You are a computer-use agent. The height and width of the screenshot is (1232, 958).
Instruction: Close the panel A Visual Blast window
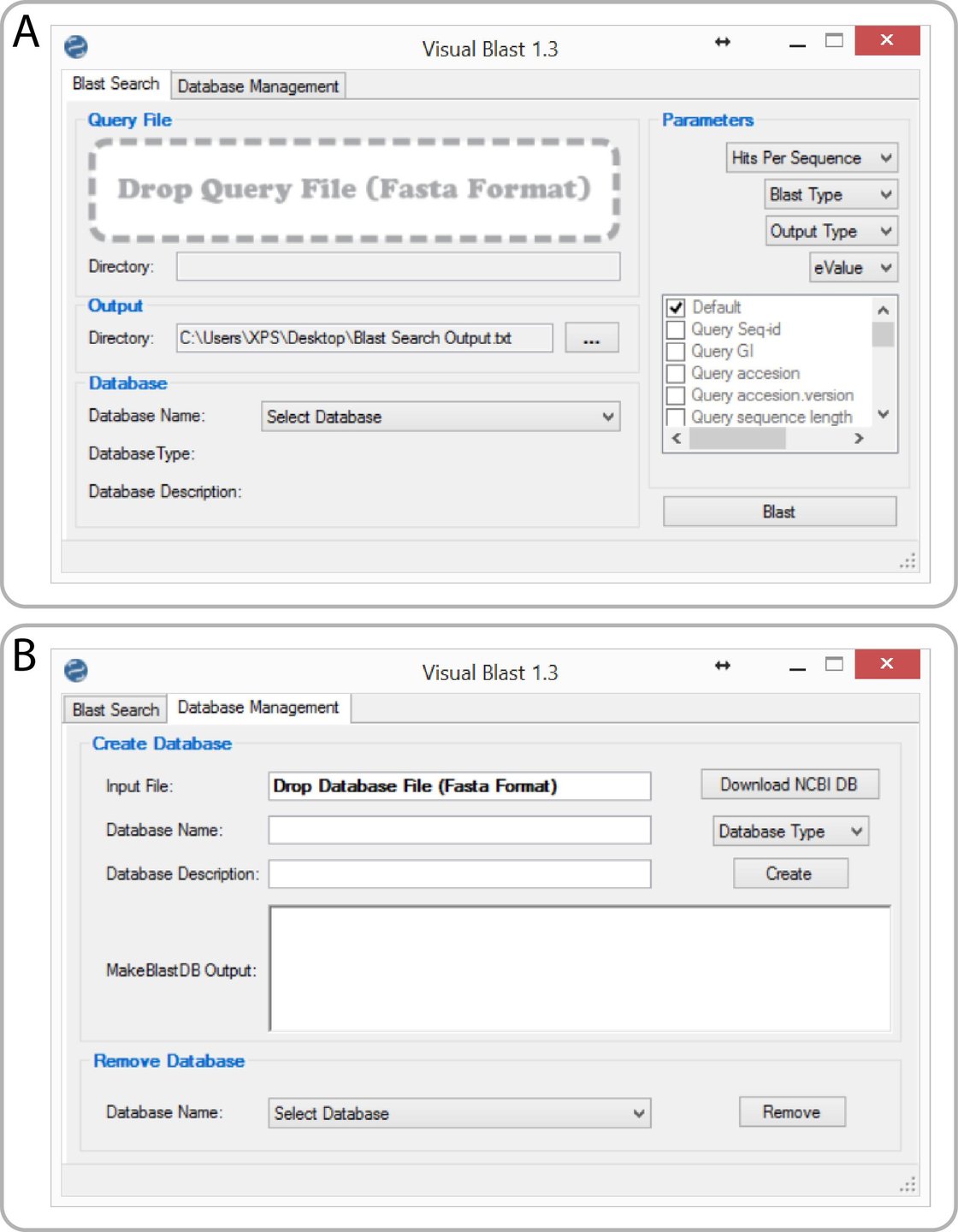click(x=887, y=40)
